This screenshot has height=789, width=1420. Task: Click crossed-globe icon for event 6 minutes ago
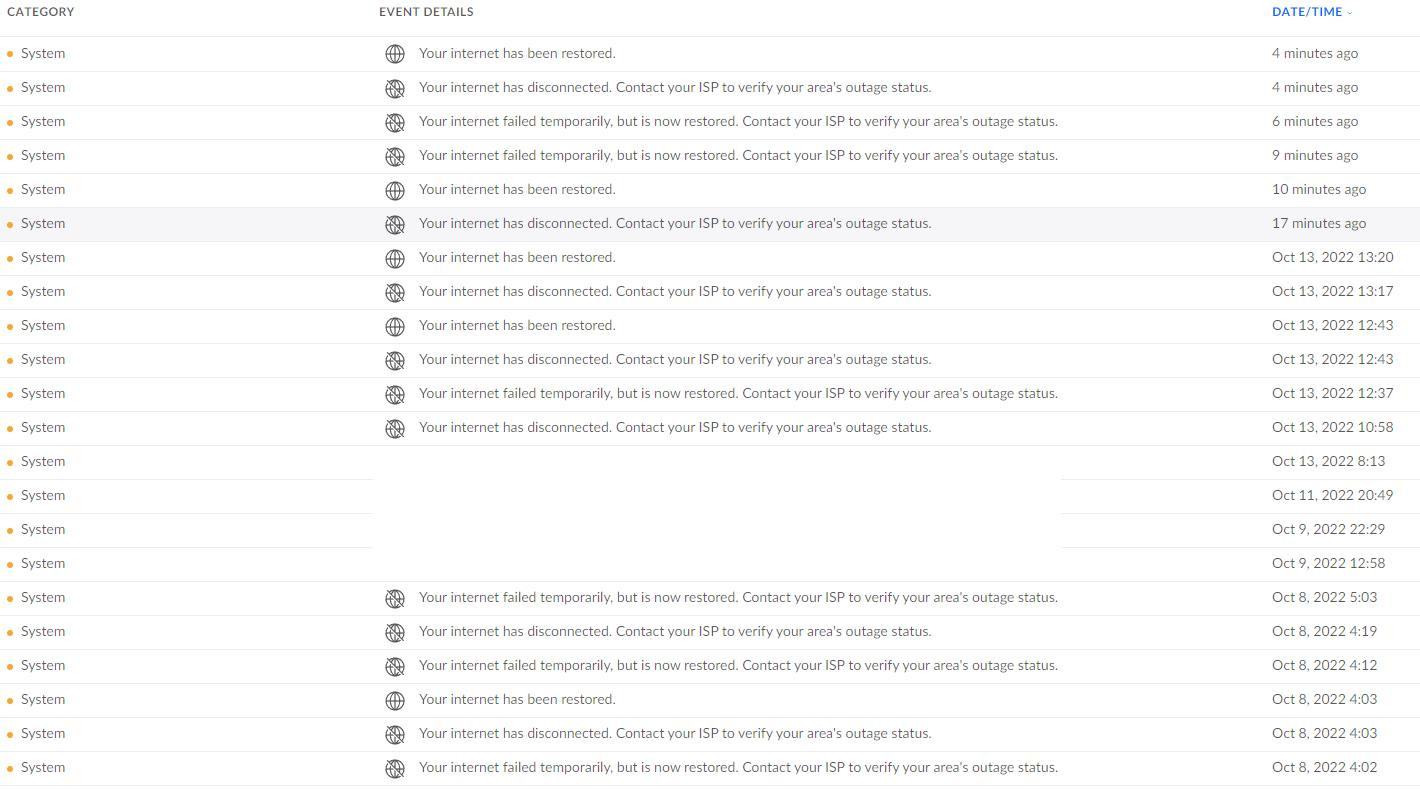pos(395,122)
